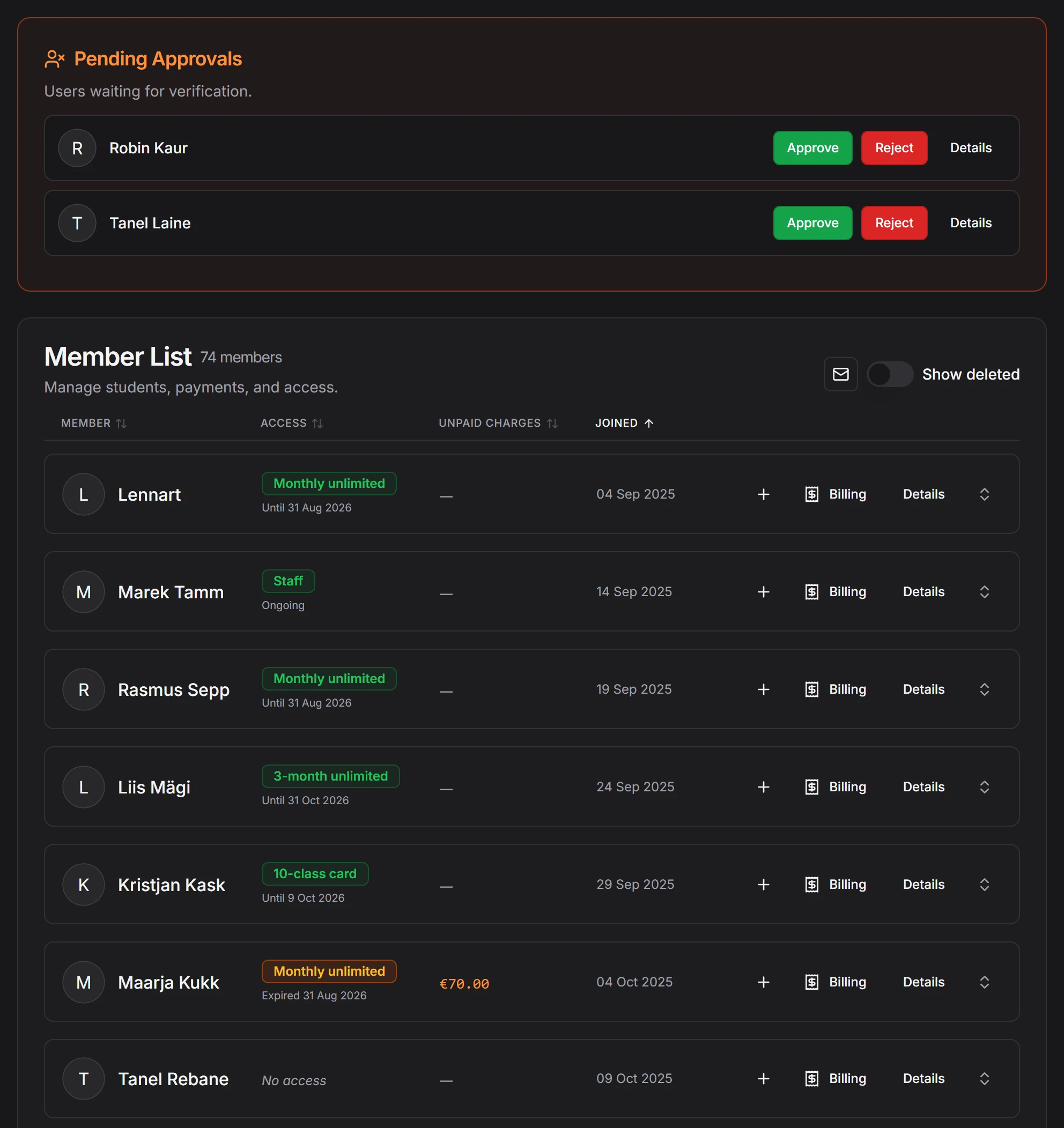View Details for Robin Kaur
1064x1128 pixels.
pos(970,148)
